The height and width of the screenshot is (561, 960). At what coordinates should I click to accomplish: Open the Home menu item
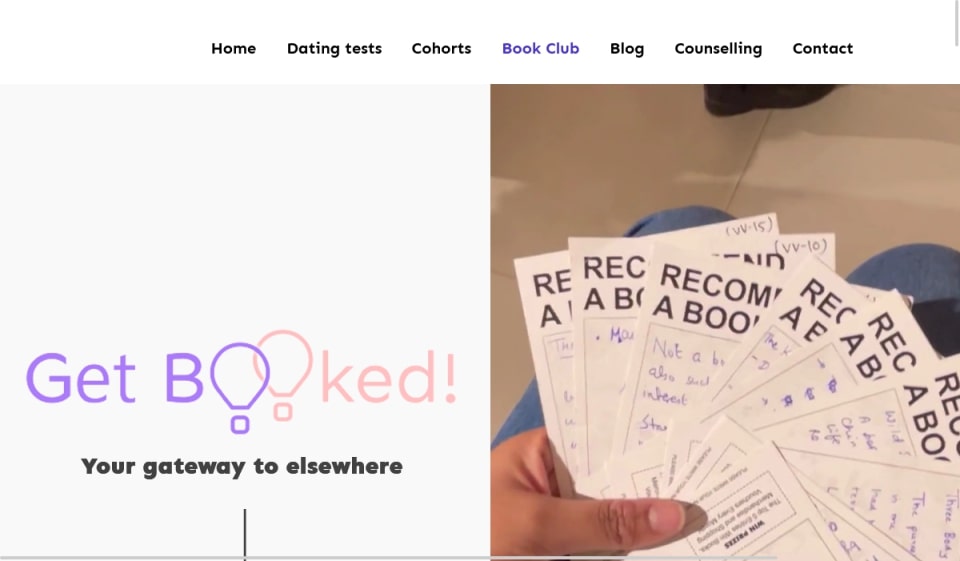click(233, 48)
